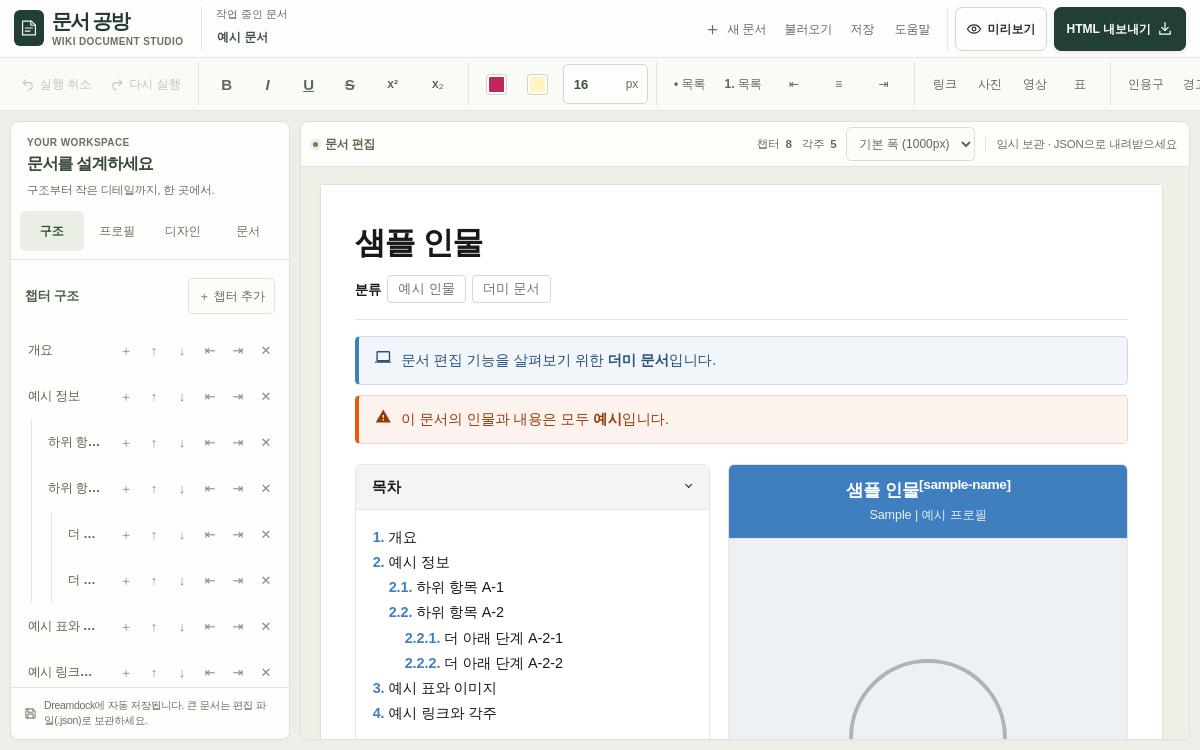Image resolution: width=1200 pixels, height=750 pixels.
Task: Click the 예시 문서 working document name
Action: click(x=242, y=37)
